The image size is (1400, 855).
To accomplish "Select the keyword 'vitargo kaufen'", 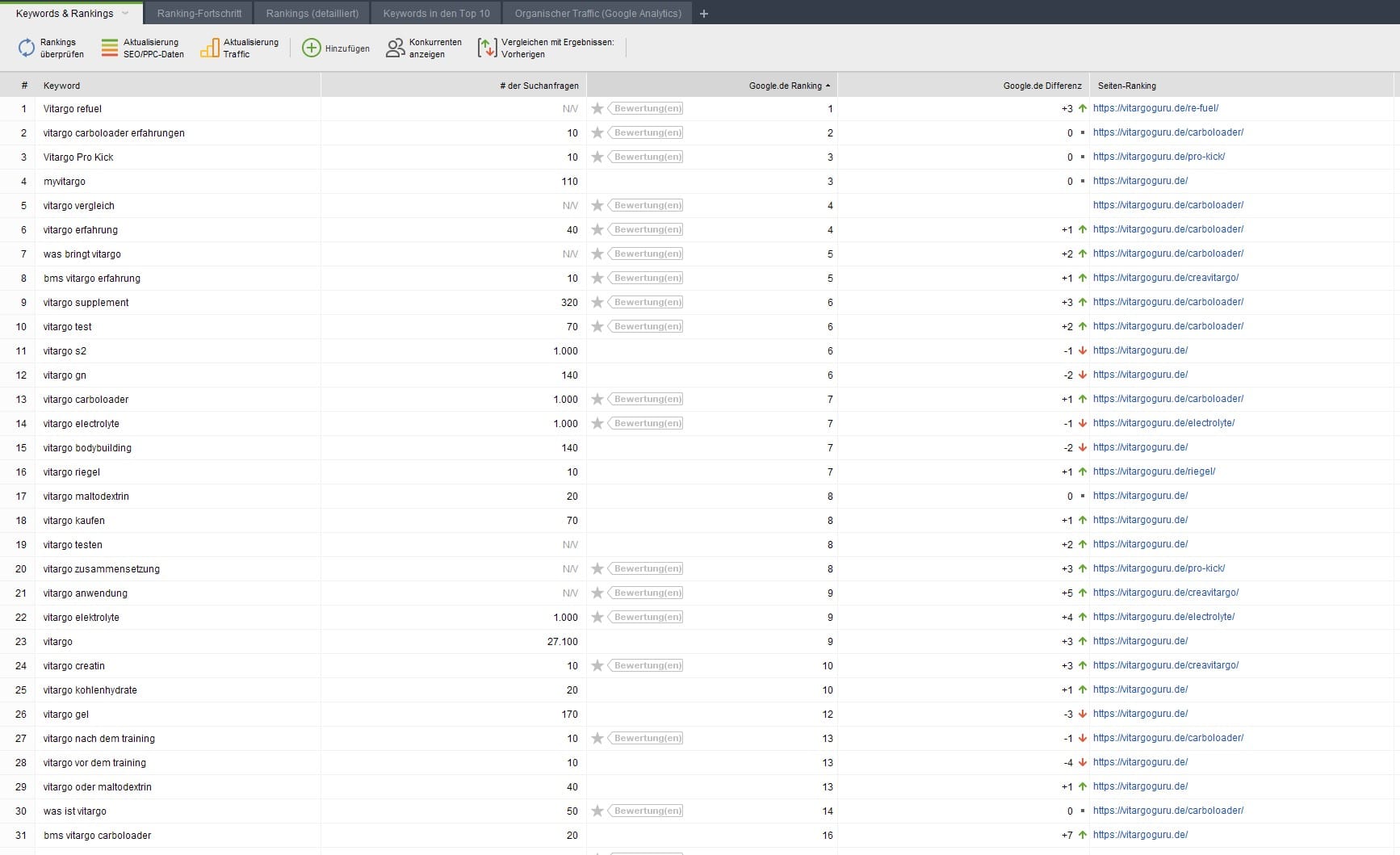I will 74,521.
